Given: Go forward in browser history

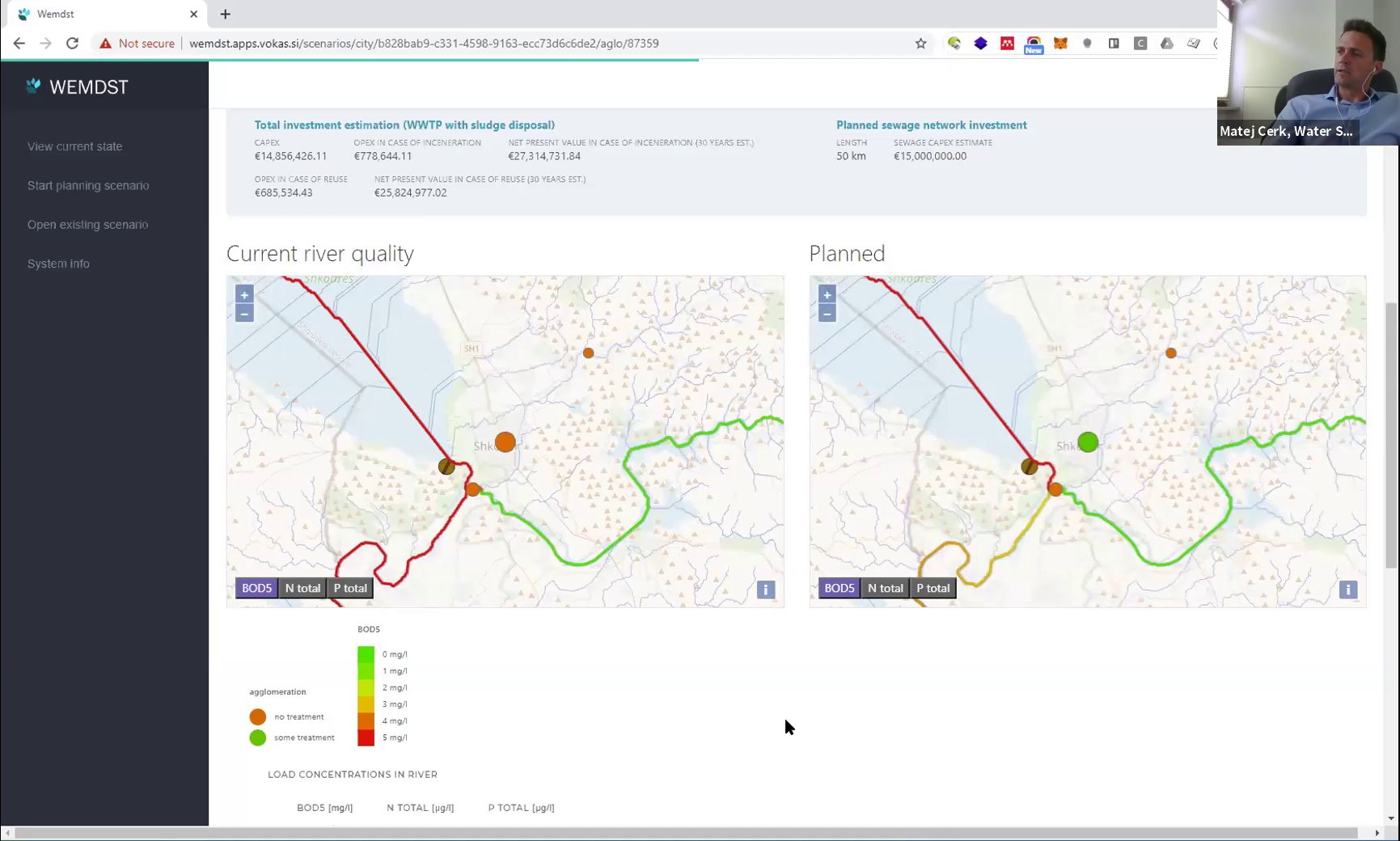Looking at the screenshot, I should pyautogui.click(x=45, y=44).
